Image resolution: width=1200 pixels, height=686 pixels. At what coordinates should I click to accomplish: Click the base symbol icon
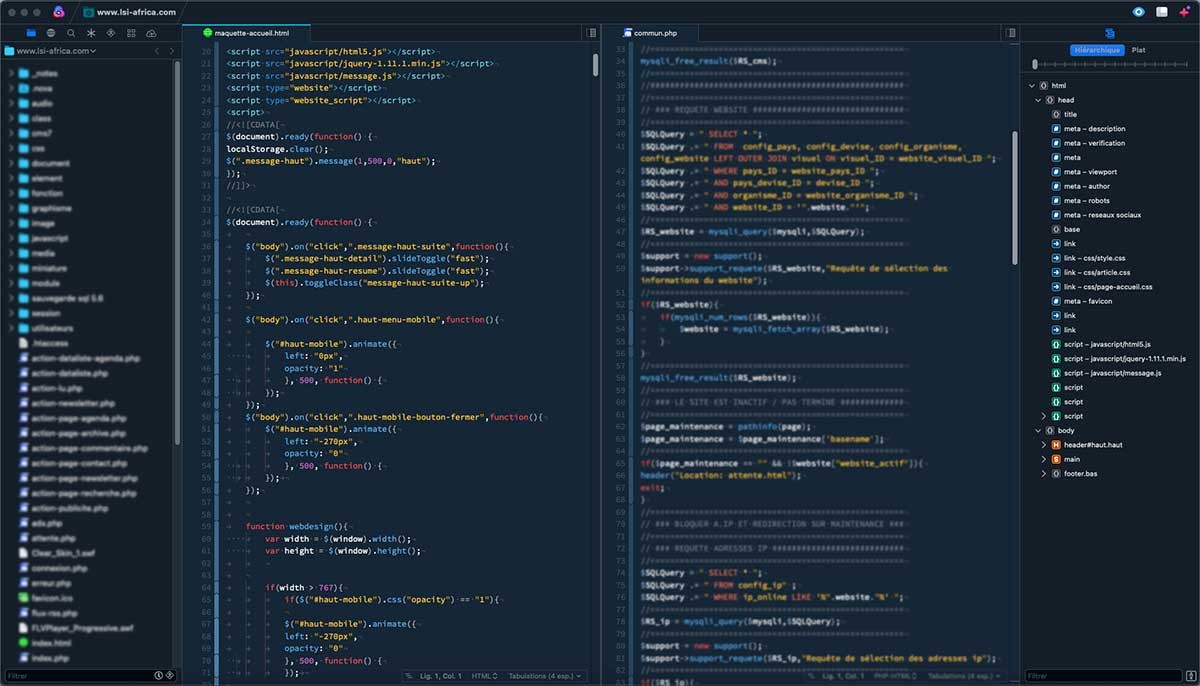(1056, 229)
